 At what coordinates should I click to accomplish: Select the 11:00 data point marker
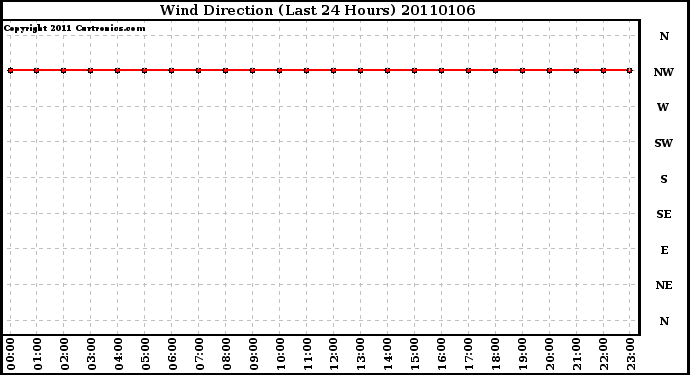tap(306, 70)
